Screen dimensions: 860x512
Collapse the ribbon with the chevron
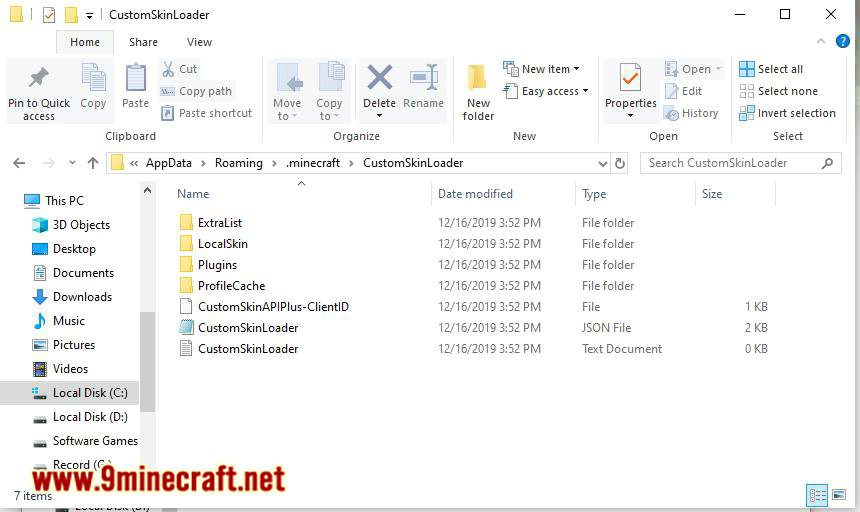(821, 41)
